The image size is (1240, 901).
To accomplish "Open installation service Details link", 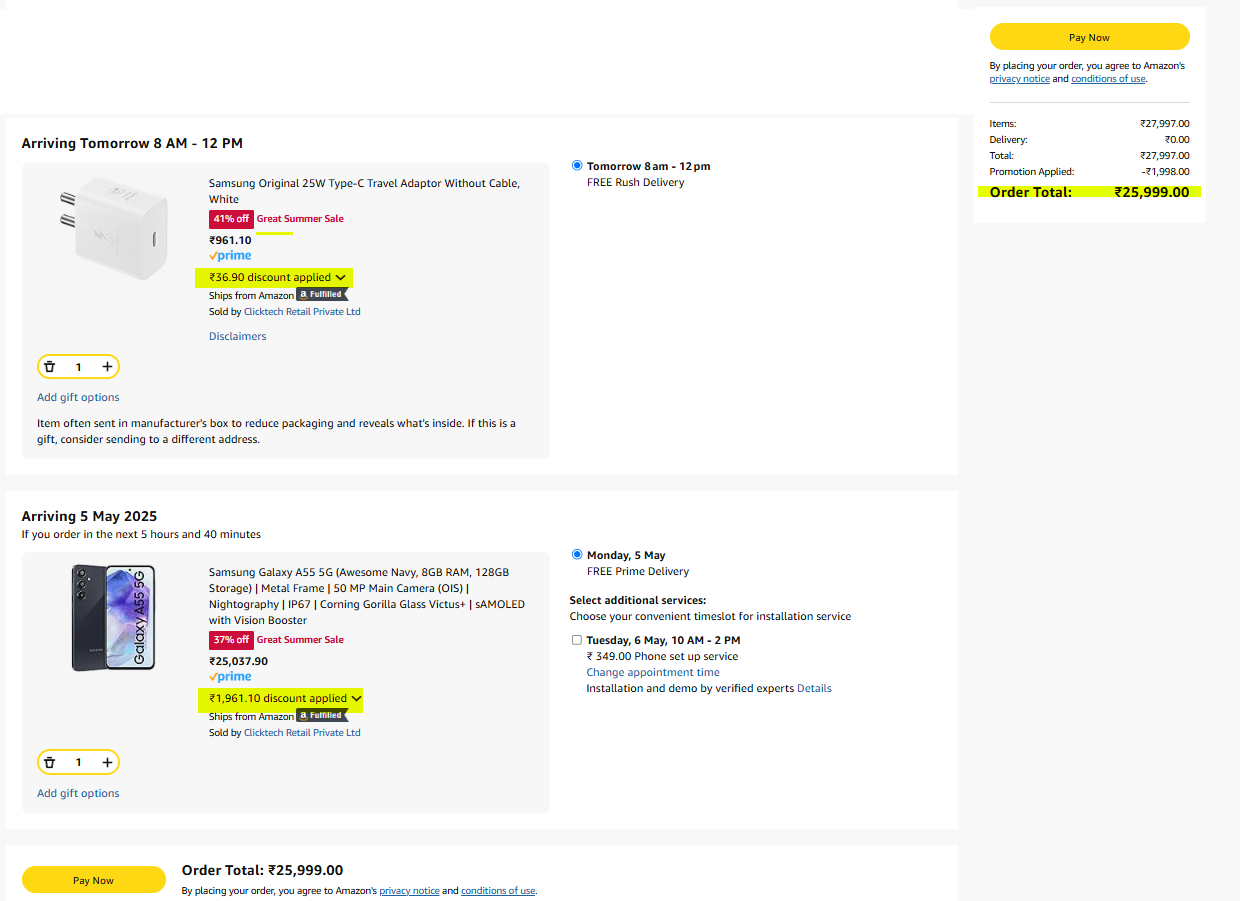I will (814, 688).
